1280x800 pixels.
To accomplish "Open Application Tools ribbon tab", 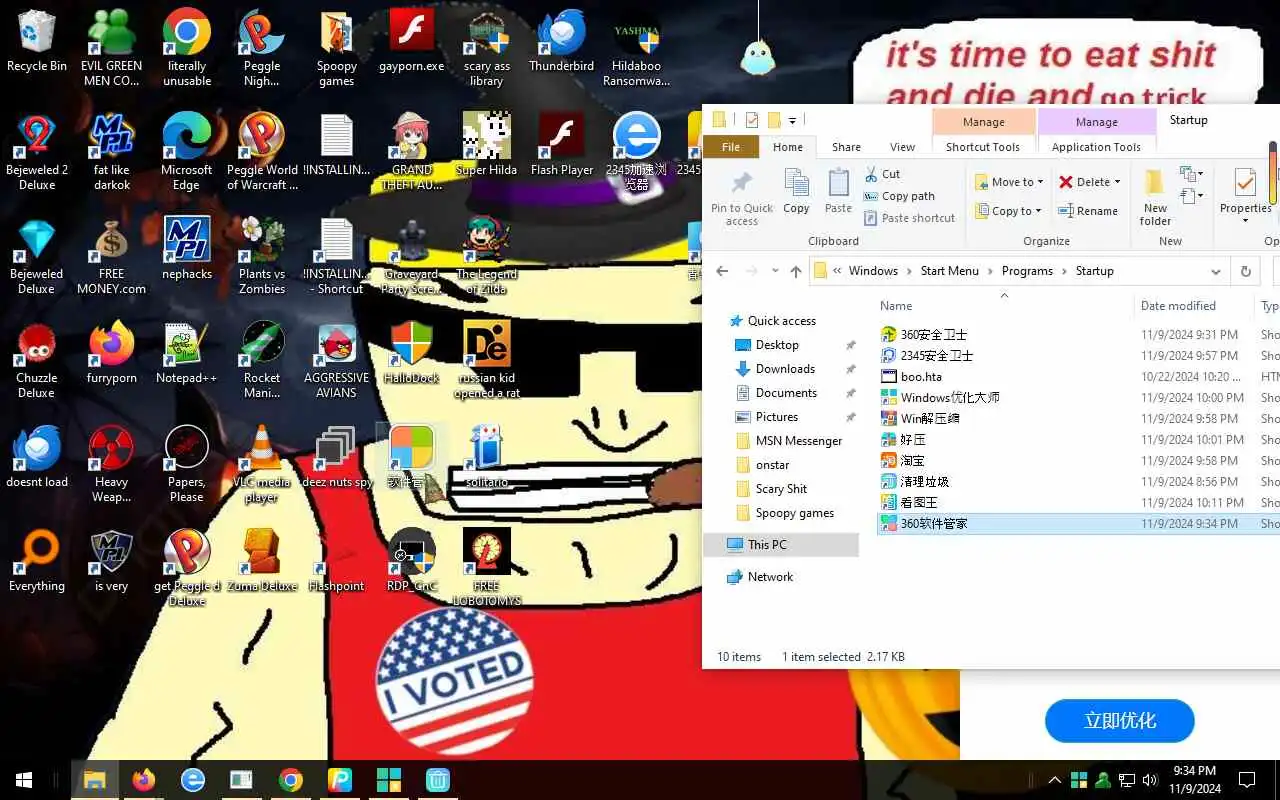I will pos(1096,147).
